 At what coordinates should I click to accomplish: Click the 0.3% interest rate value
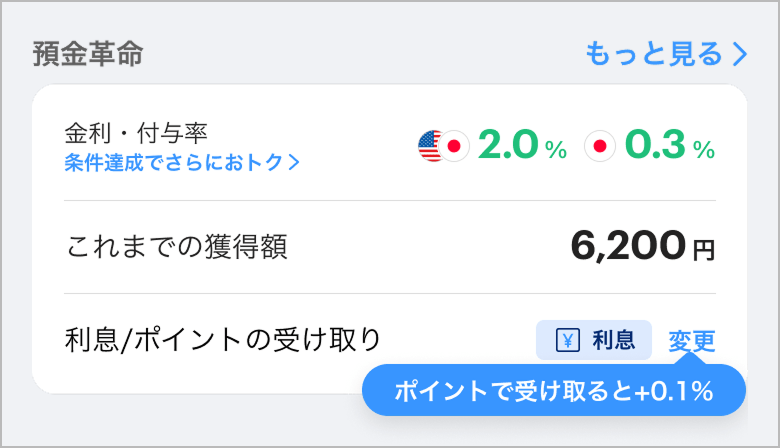click(670, 145)
